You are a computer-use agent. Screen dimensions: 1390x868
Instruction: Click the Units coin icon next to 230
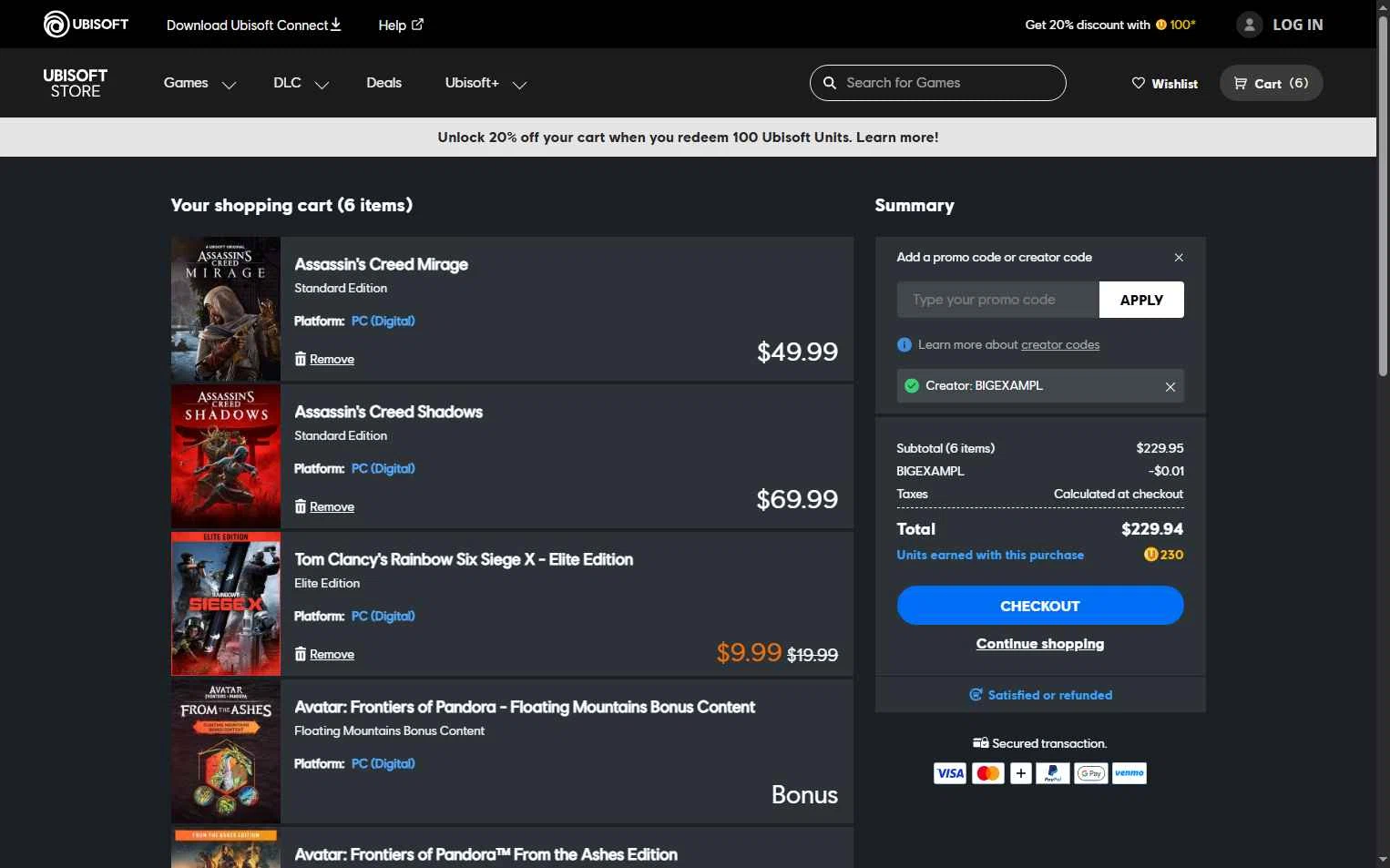(1150, 554)
